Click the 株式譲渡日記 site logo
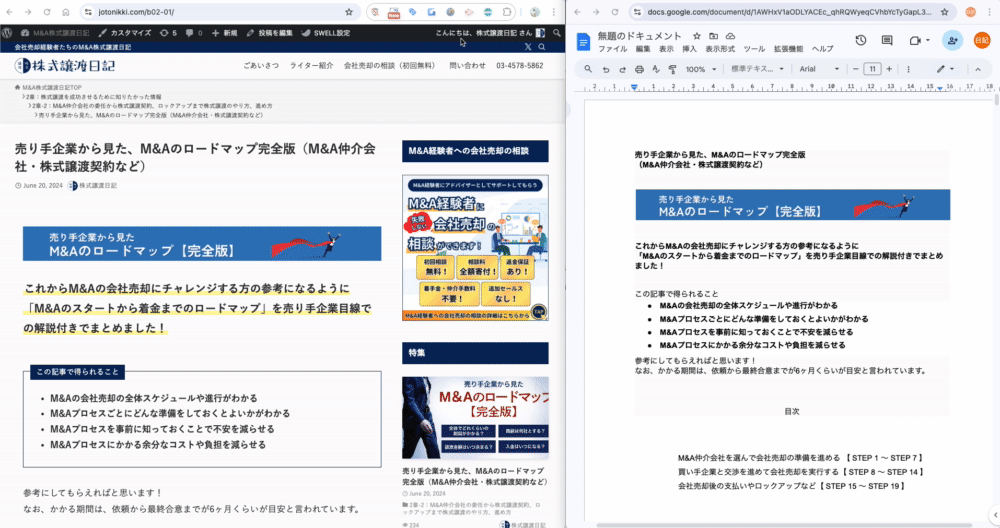 point(65,65)
